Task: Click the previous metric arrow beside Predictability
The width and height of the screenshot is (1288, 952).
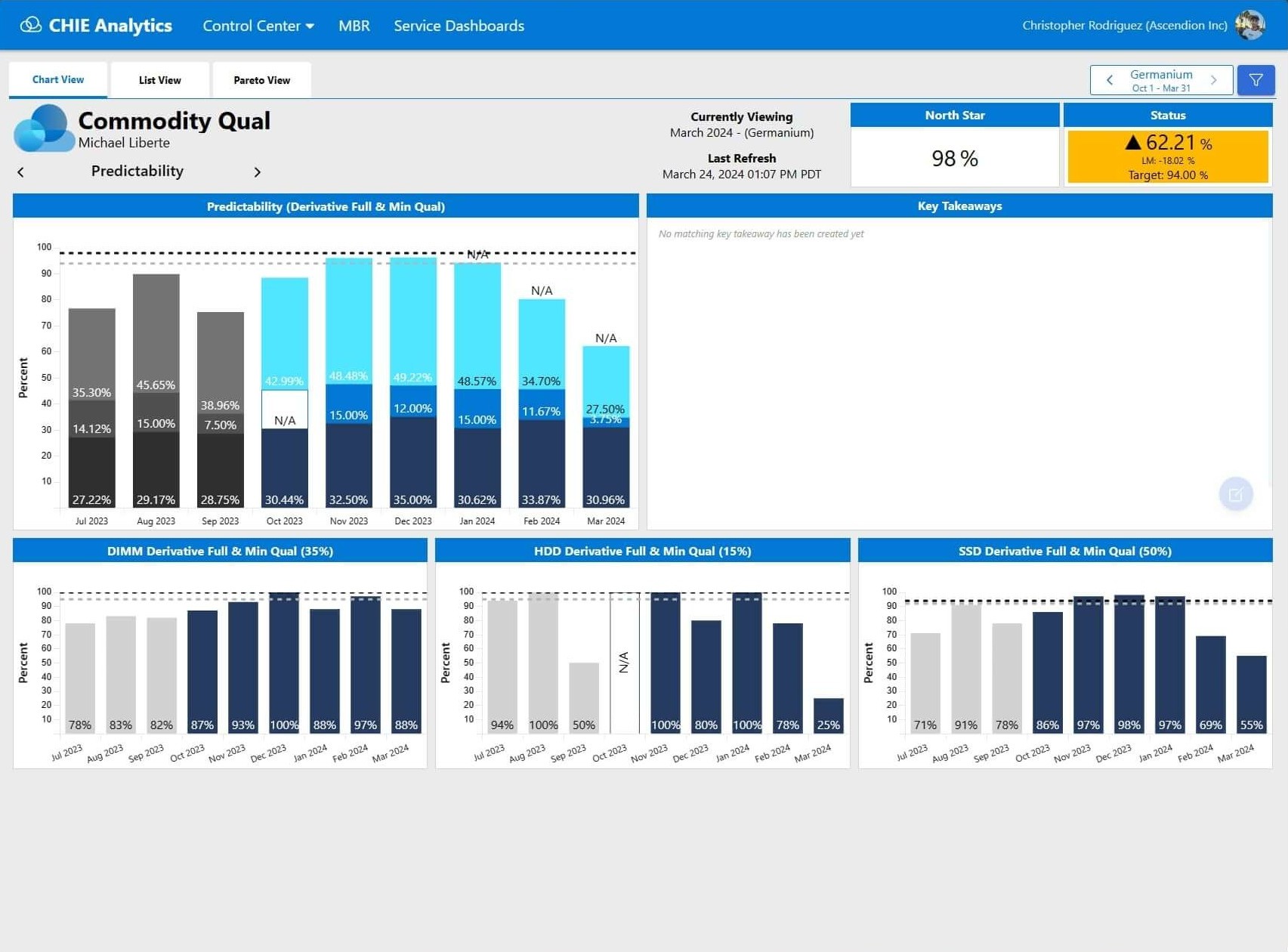Action: point(20,172)
